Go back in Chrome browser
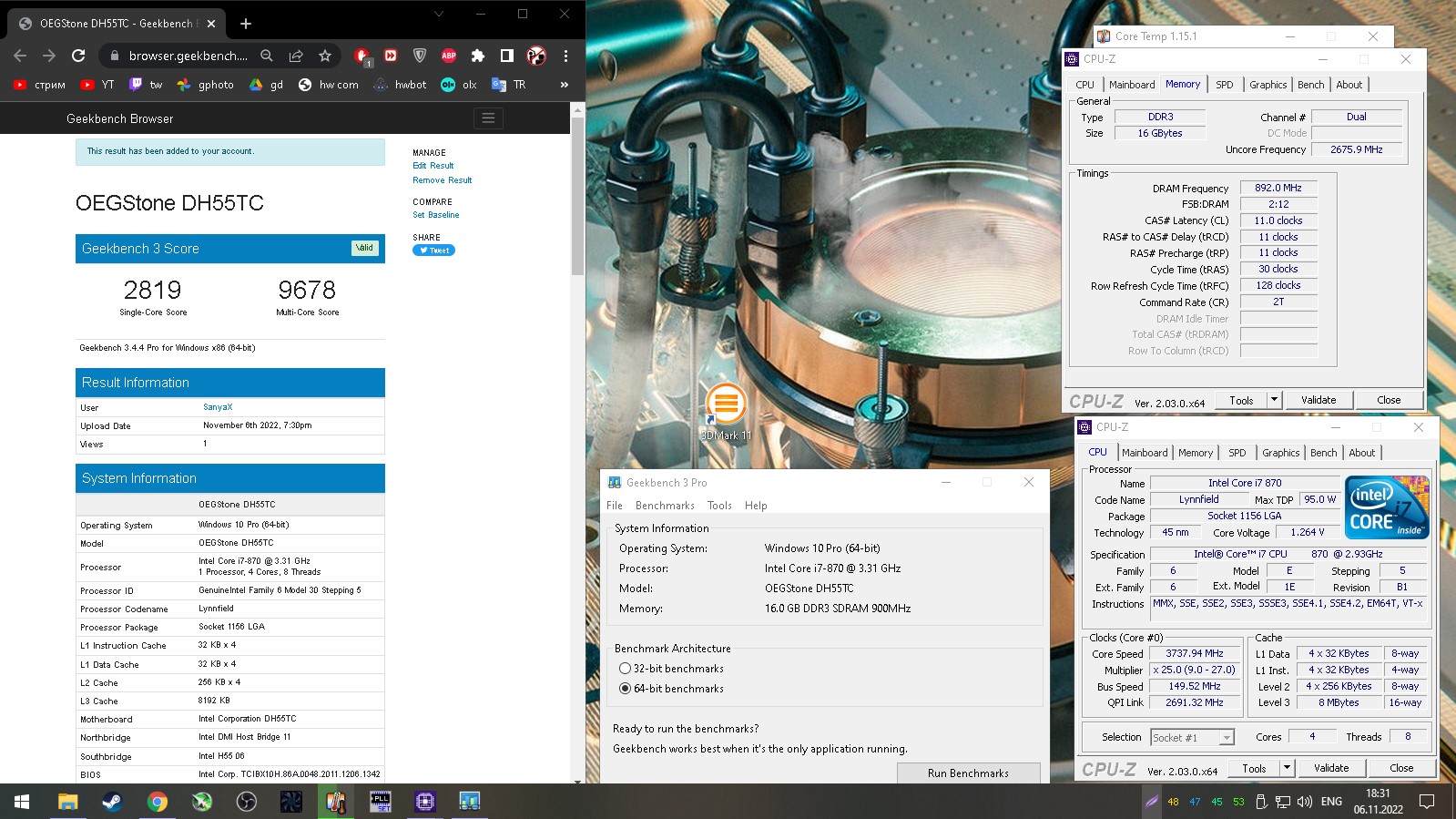 [20, 56]
